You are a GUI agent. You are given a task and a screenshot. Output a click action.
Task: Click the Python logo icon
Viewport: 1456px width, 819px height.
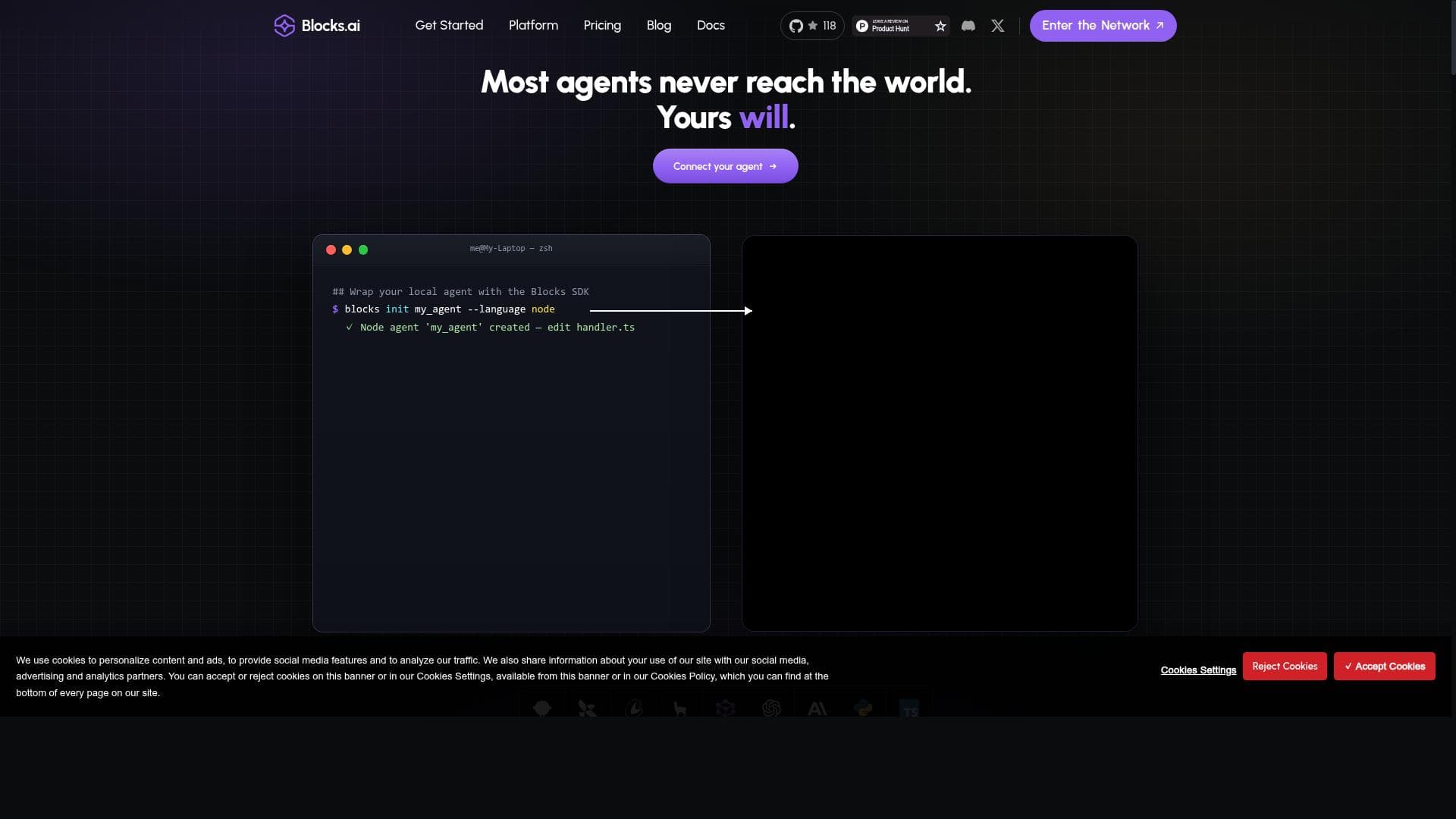point(863,708)
